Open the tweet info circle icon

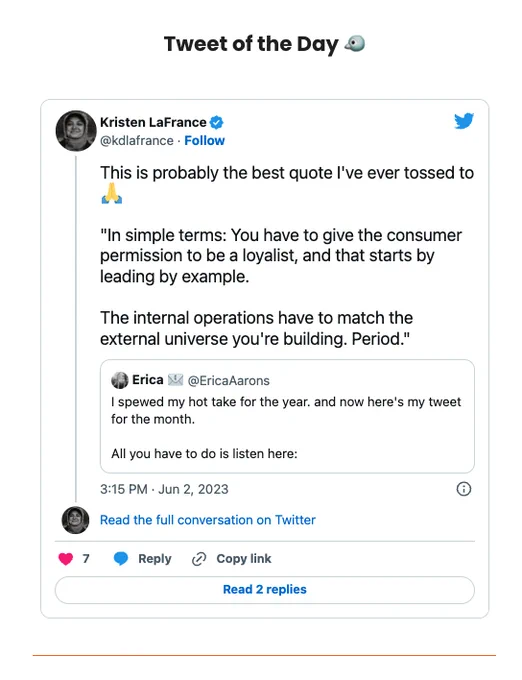click(x=463, y=489)
